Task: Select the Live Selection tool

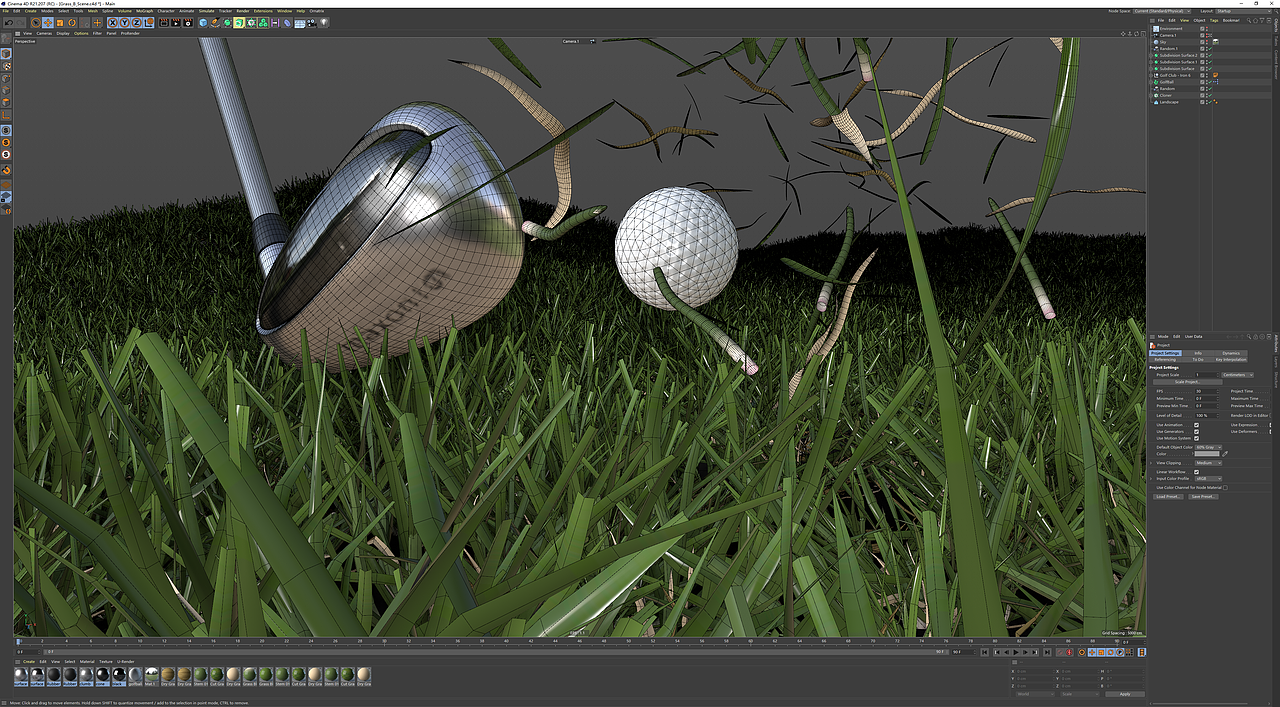Action: (36, 22)
